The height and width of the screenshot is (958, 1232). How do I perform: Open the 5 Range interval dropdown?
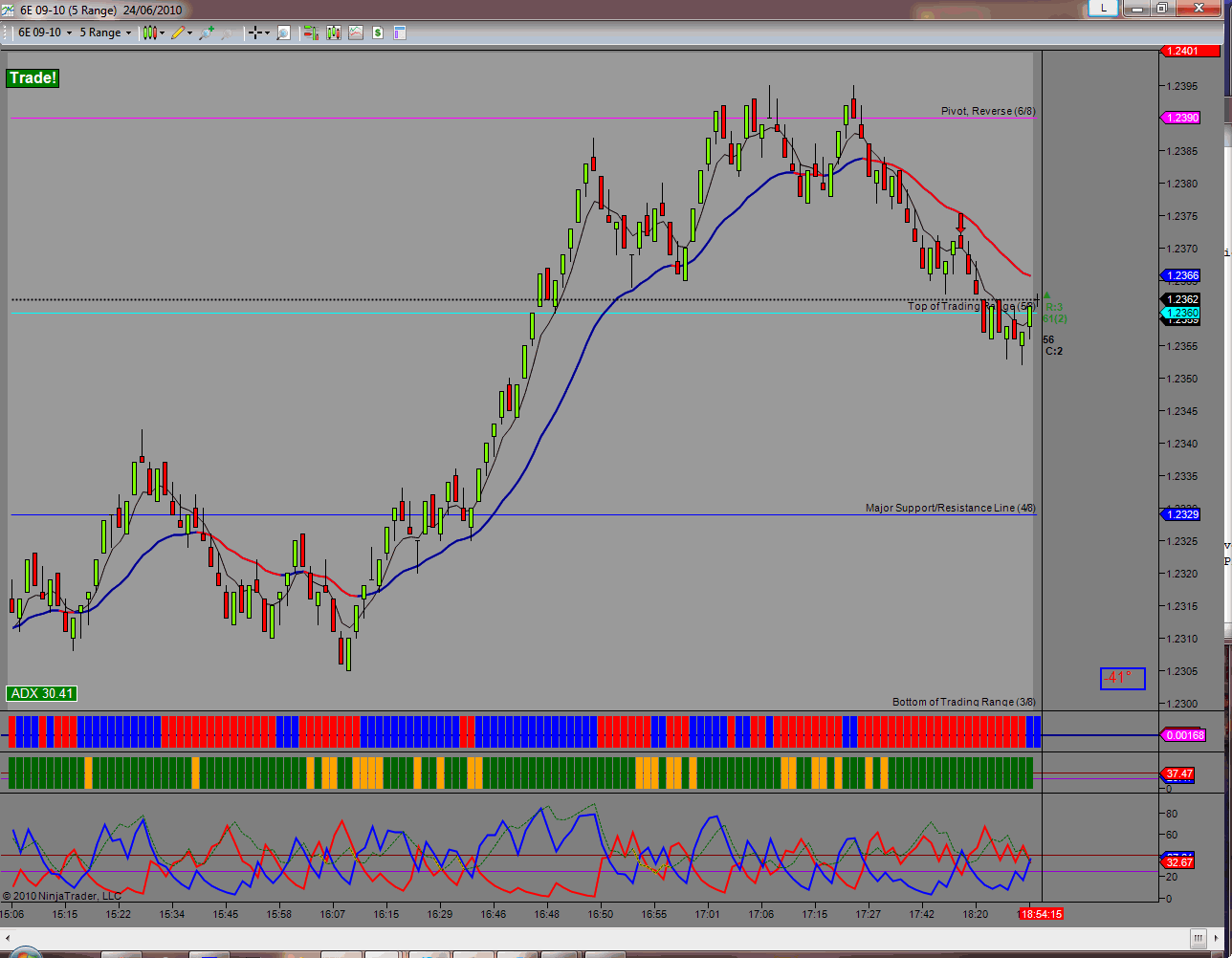click(x=104, y=33)
